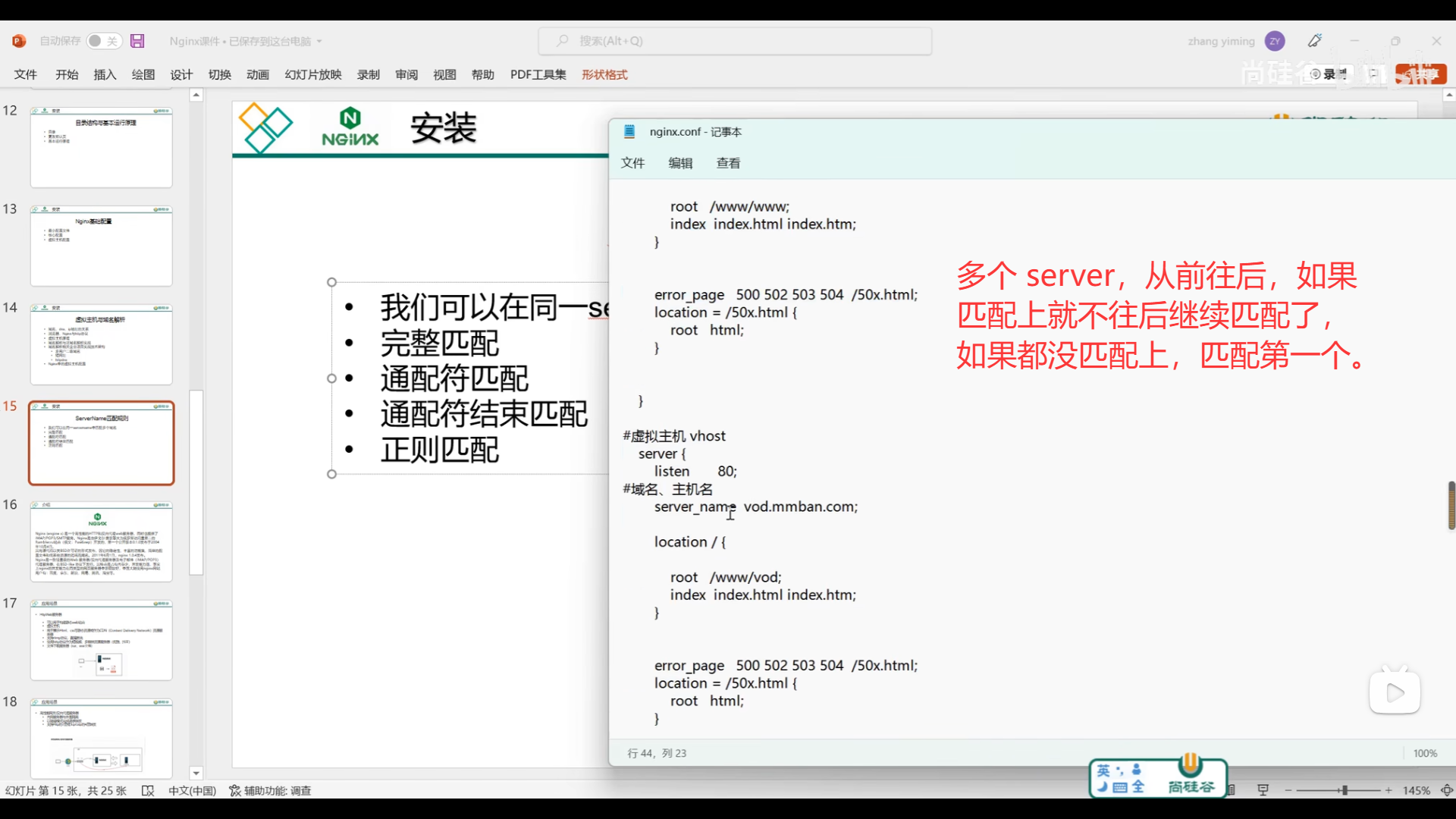
Task: Open the 形状格式 ribbon tab
Action: click(604, 74)
